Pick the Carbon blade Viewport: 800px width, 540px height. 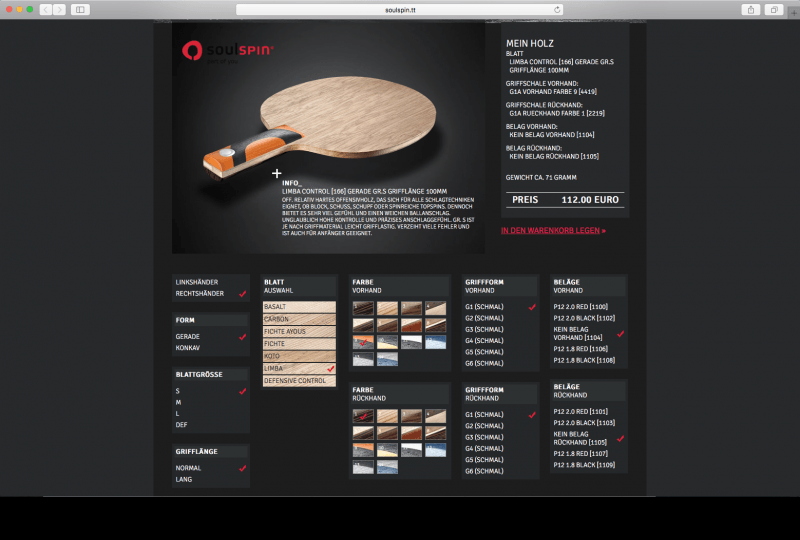pos(299,319)
